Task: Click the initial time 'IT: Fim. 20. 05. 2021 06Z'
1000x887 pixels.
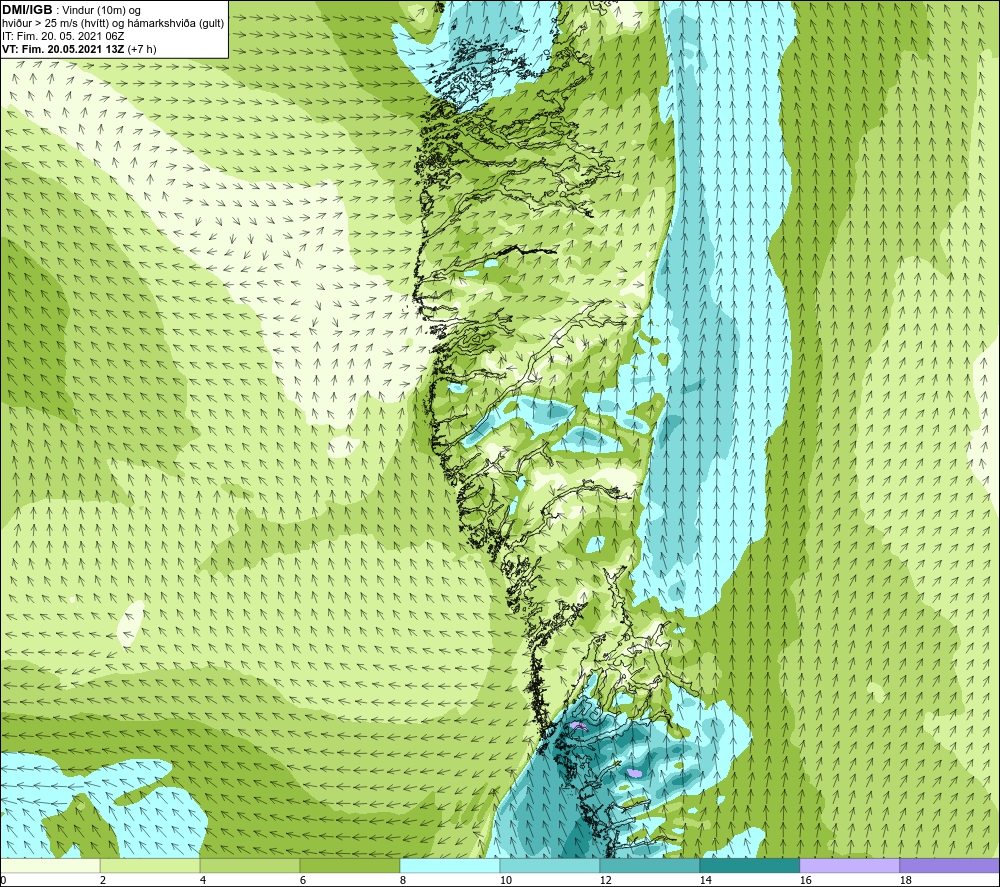Action: click(63, 36)
